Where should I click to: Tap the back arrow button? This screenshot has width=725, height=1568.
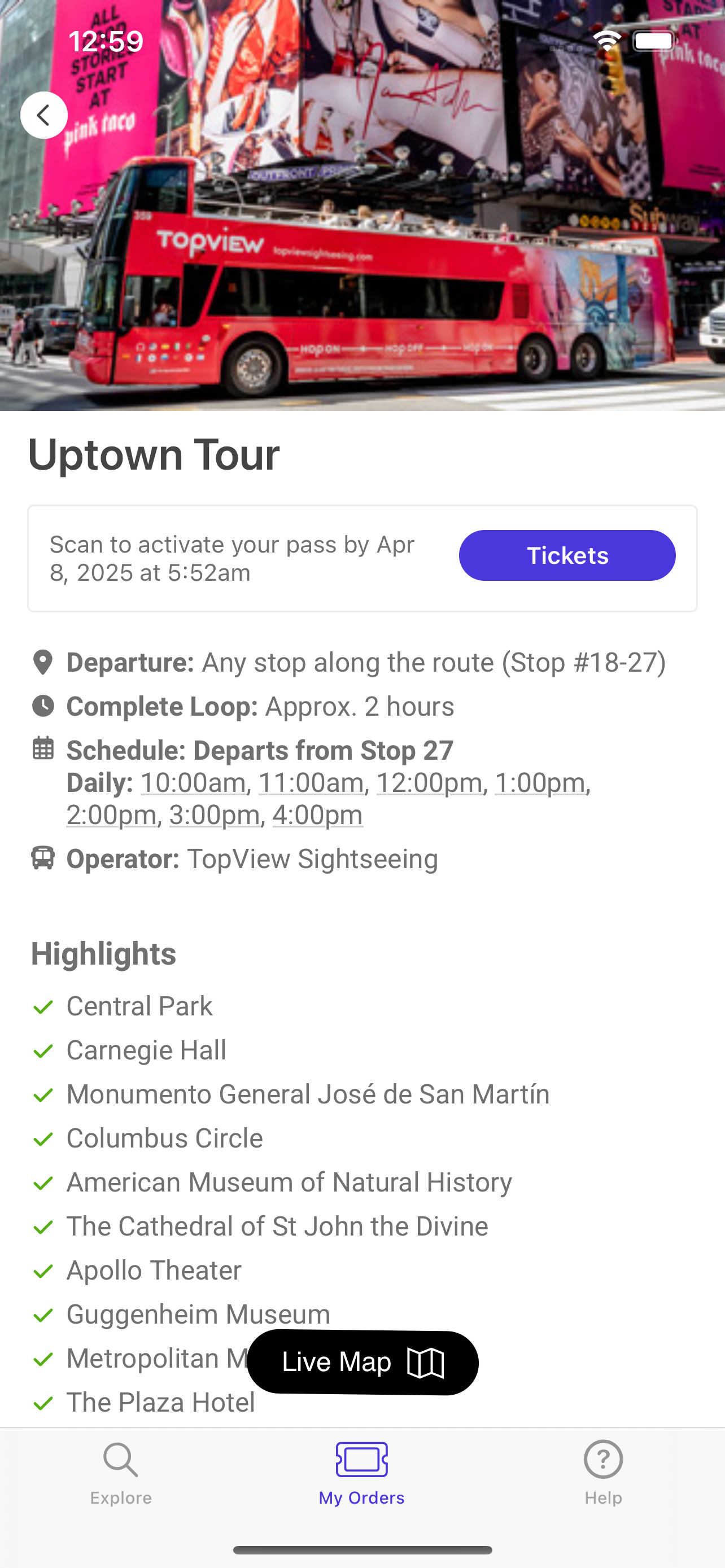(44, 115)
